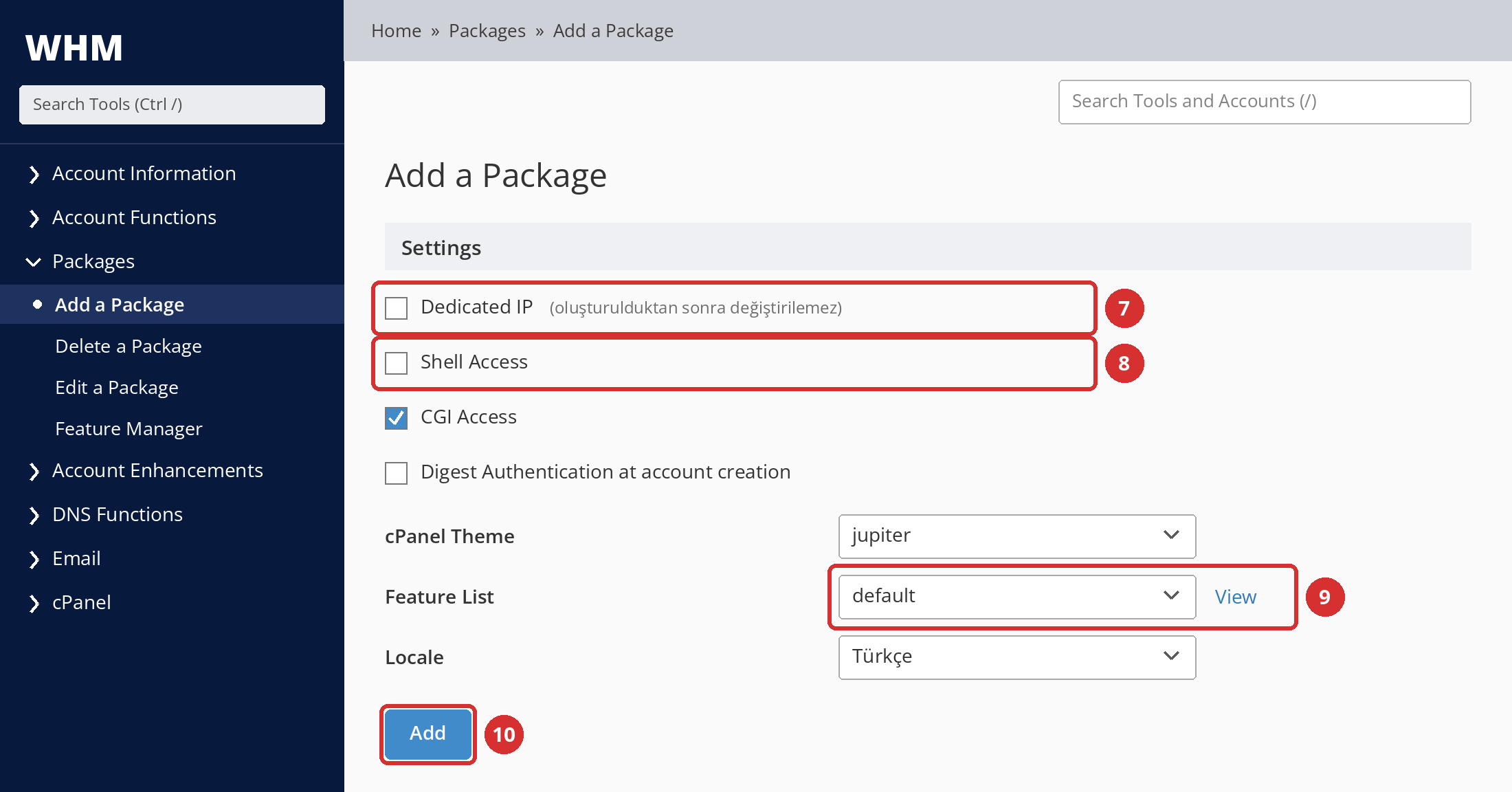Enable Digest Authentication checkbox
This screenshot has width=1512, height=792.
(x=397, y=473)
